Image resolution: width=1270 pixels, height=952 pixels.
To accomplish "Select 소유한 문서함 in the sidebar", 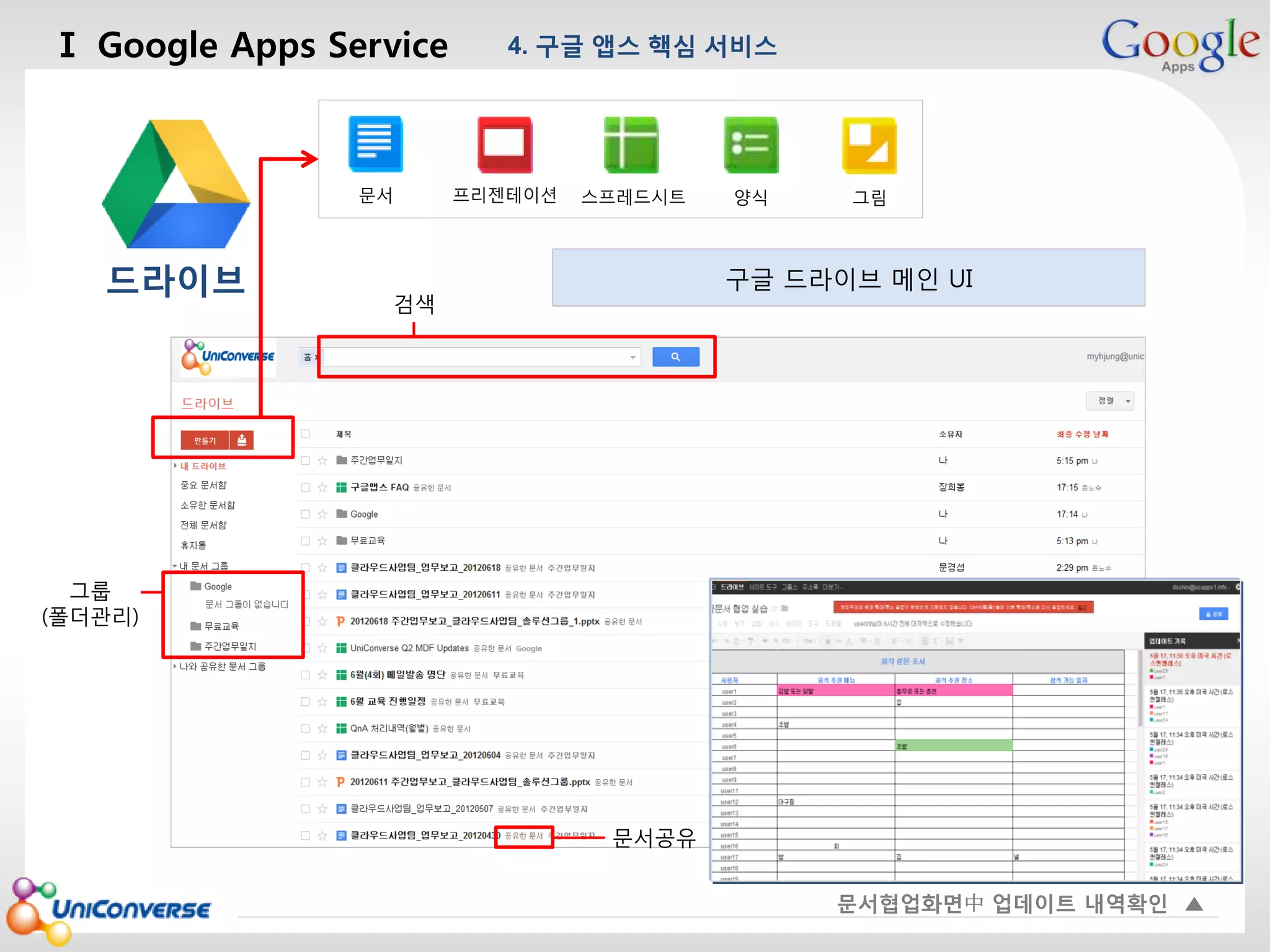I will click(x=208, y=505).
